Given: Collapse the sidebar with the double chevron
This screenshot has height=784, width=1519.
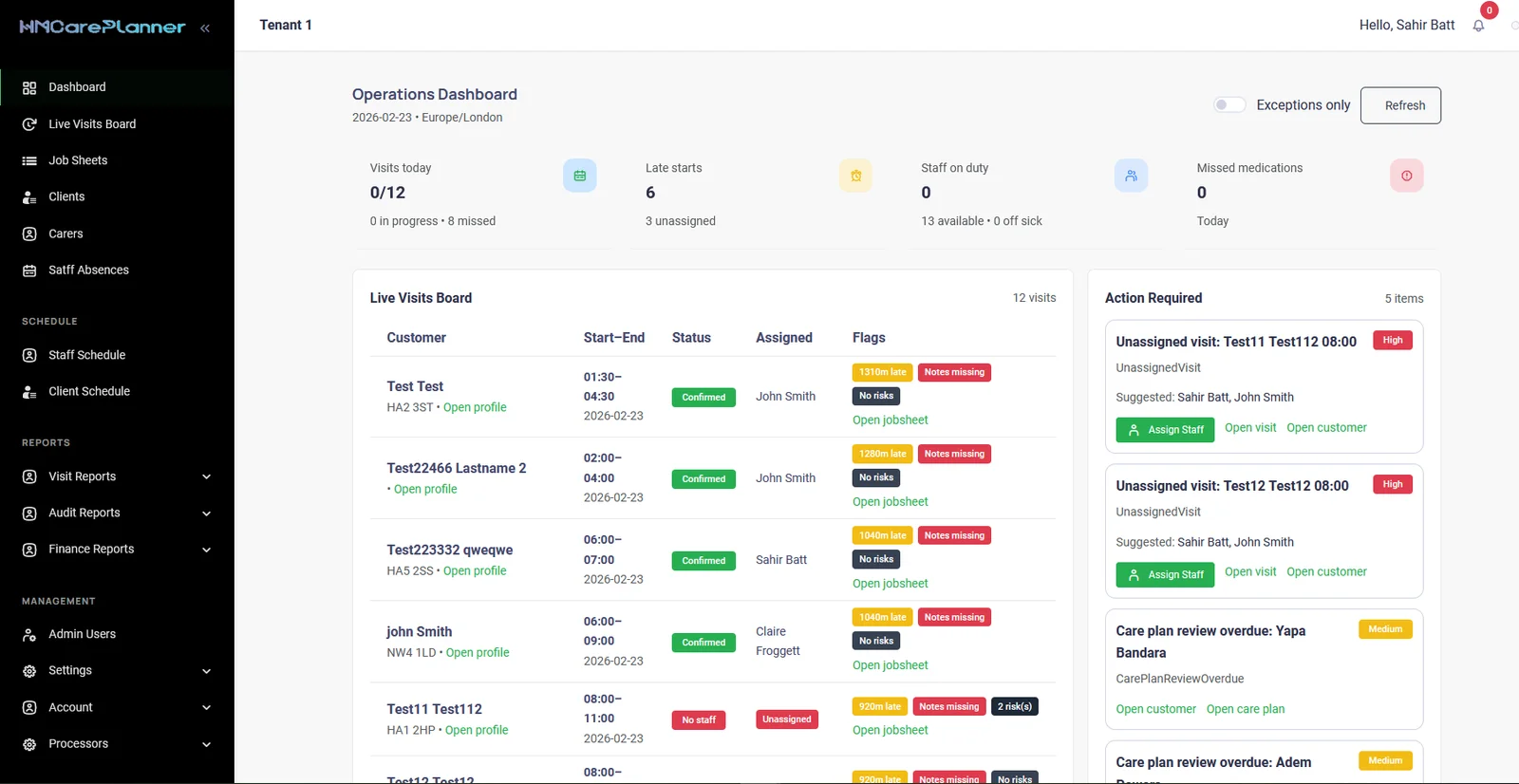Looking at the screenshot, I should pyautogui.click(x=205, y=28).
